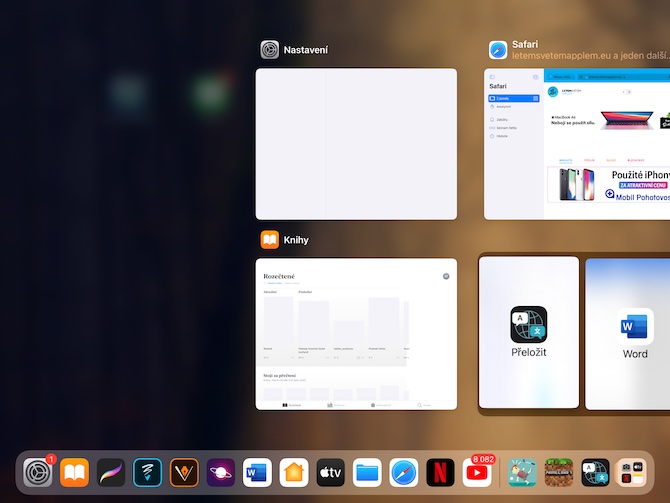Screen dimensions: 670x503
Task: Select the search tab at Knihy's bottom bar
Action: (424, 405)
